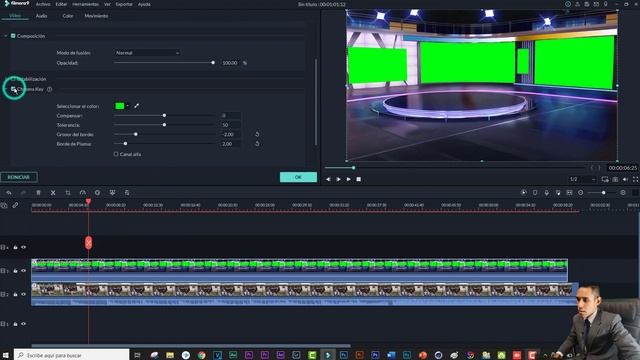640x360 pixels.
Task: Play the preview video
Action: (x=349, y=179)
